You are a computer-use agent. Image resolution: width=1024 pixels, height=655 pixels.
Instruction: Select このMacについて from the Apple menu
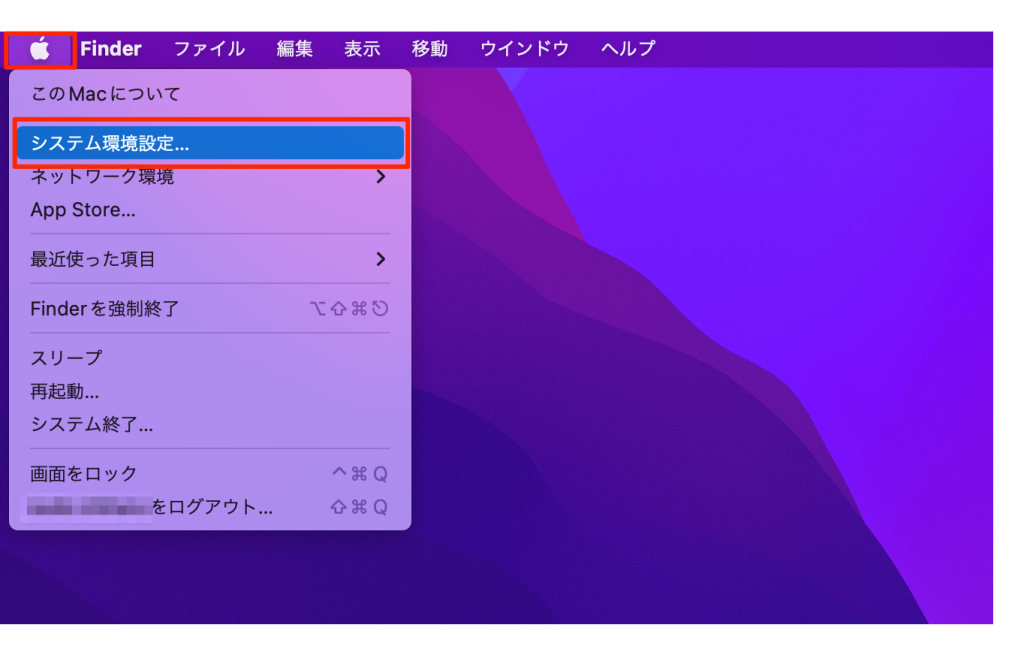105,94
